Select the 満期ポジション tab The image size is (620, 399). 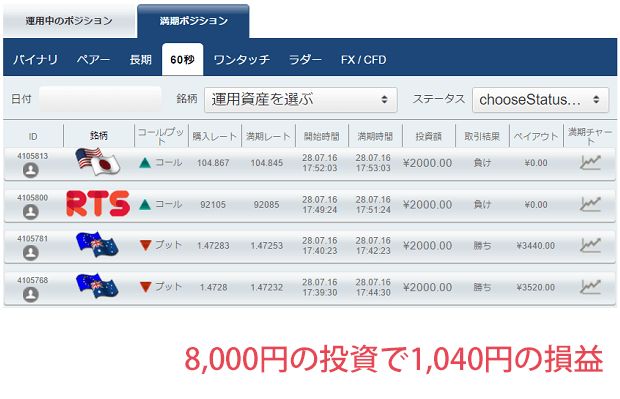tap(193, 21)
